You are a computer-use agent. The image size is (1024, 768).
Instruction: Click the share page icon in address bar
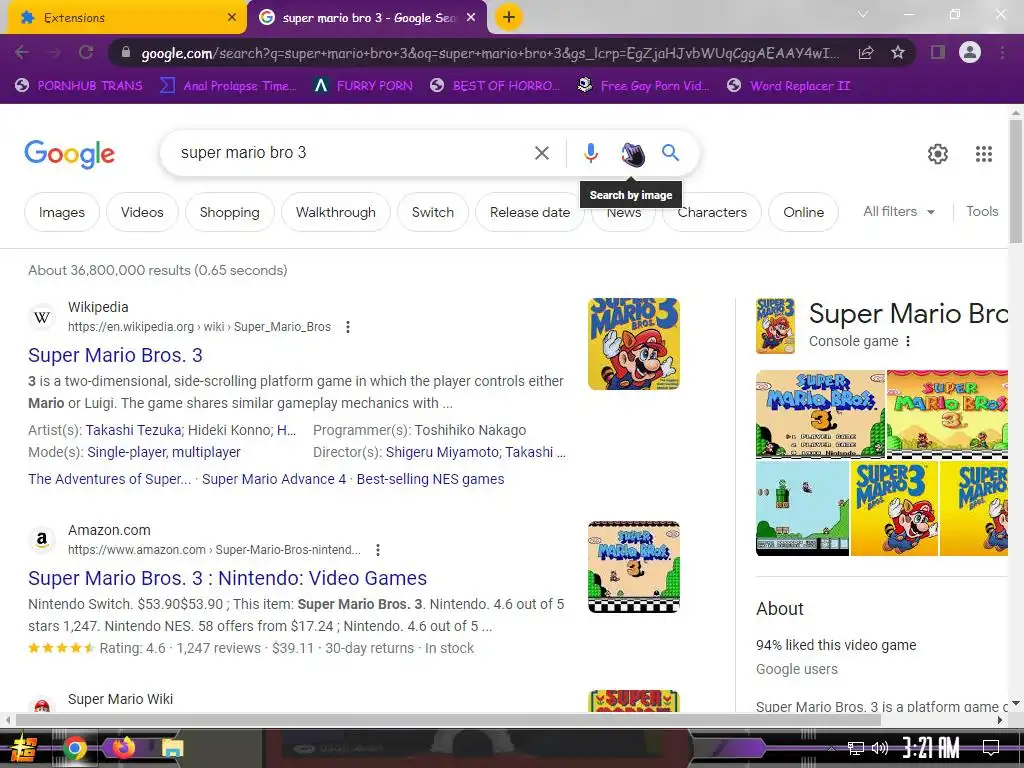pos(866,53)
